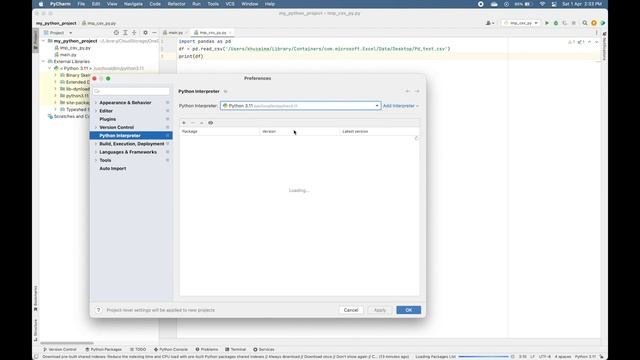Open the Add Interpreter dropdown link
Screen dimensions: 640x360
(401, 106)
